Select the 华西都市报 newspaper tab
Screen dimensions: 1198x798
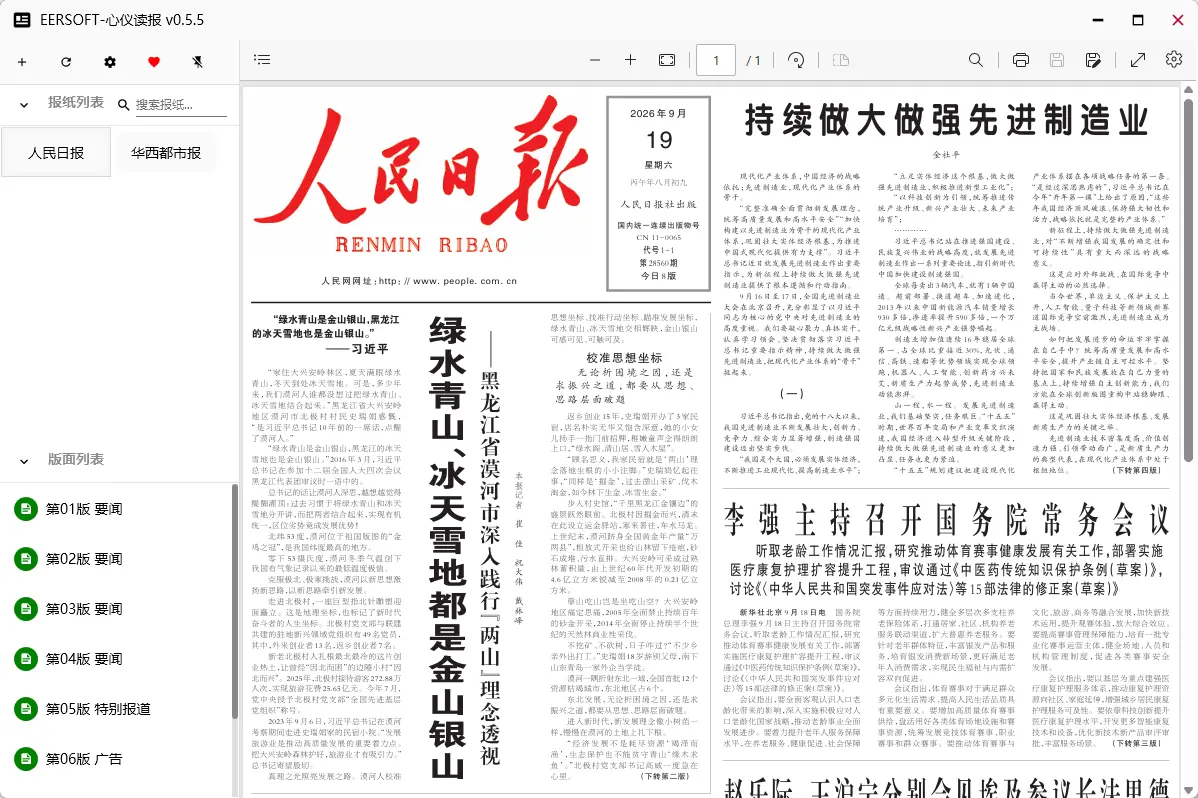166,153
